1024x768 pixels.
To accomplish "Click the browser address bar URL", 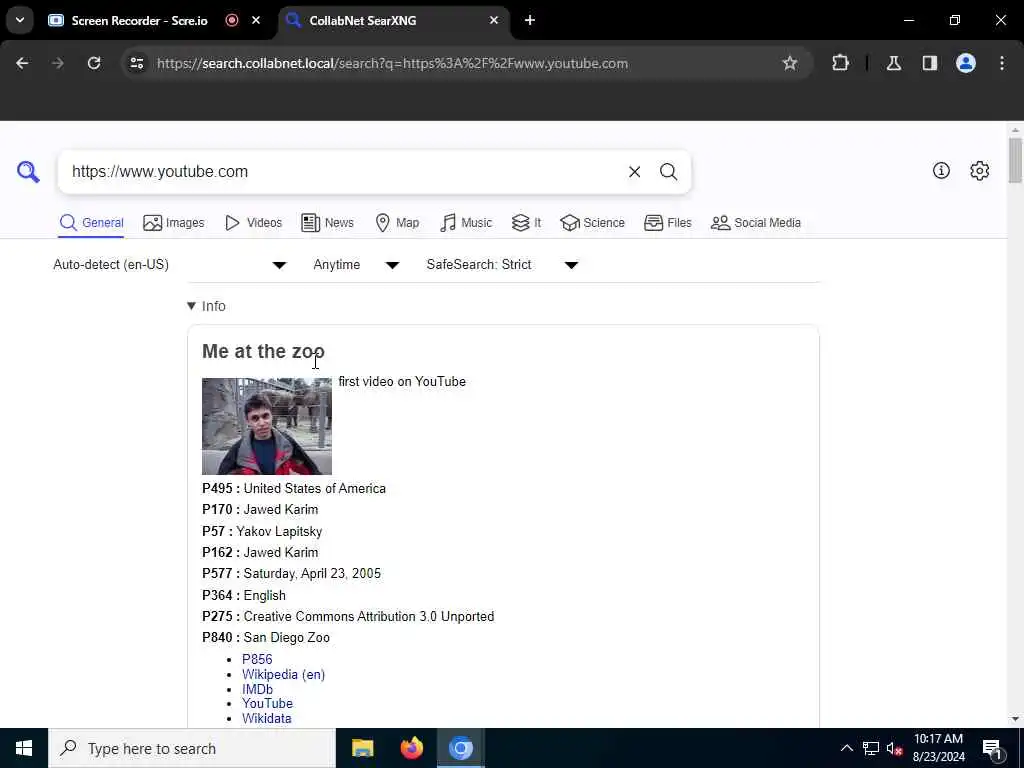I will (392, 63).
